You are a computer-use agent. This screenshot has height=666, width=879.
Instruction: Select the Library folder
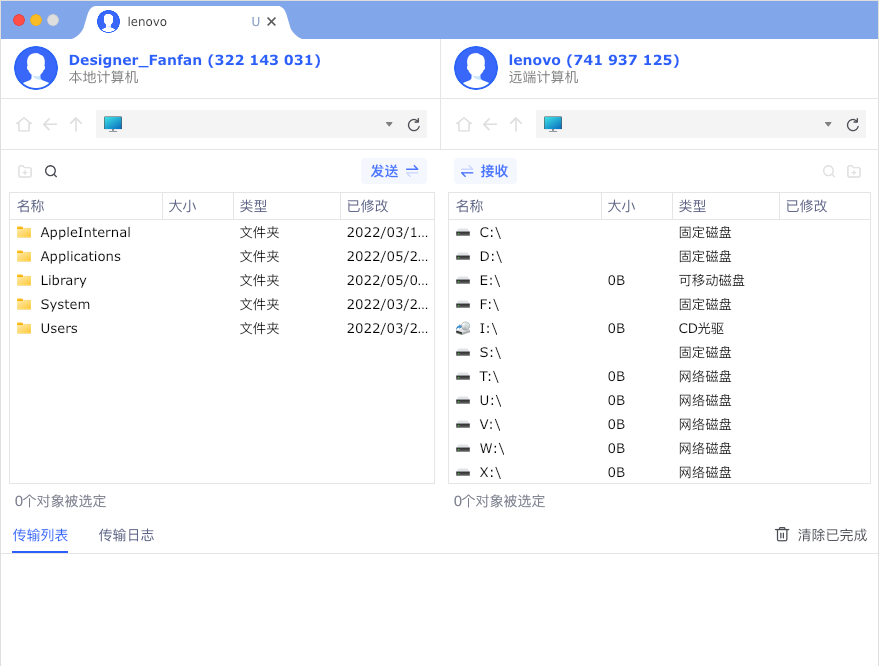(222, 280)
